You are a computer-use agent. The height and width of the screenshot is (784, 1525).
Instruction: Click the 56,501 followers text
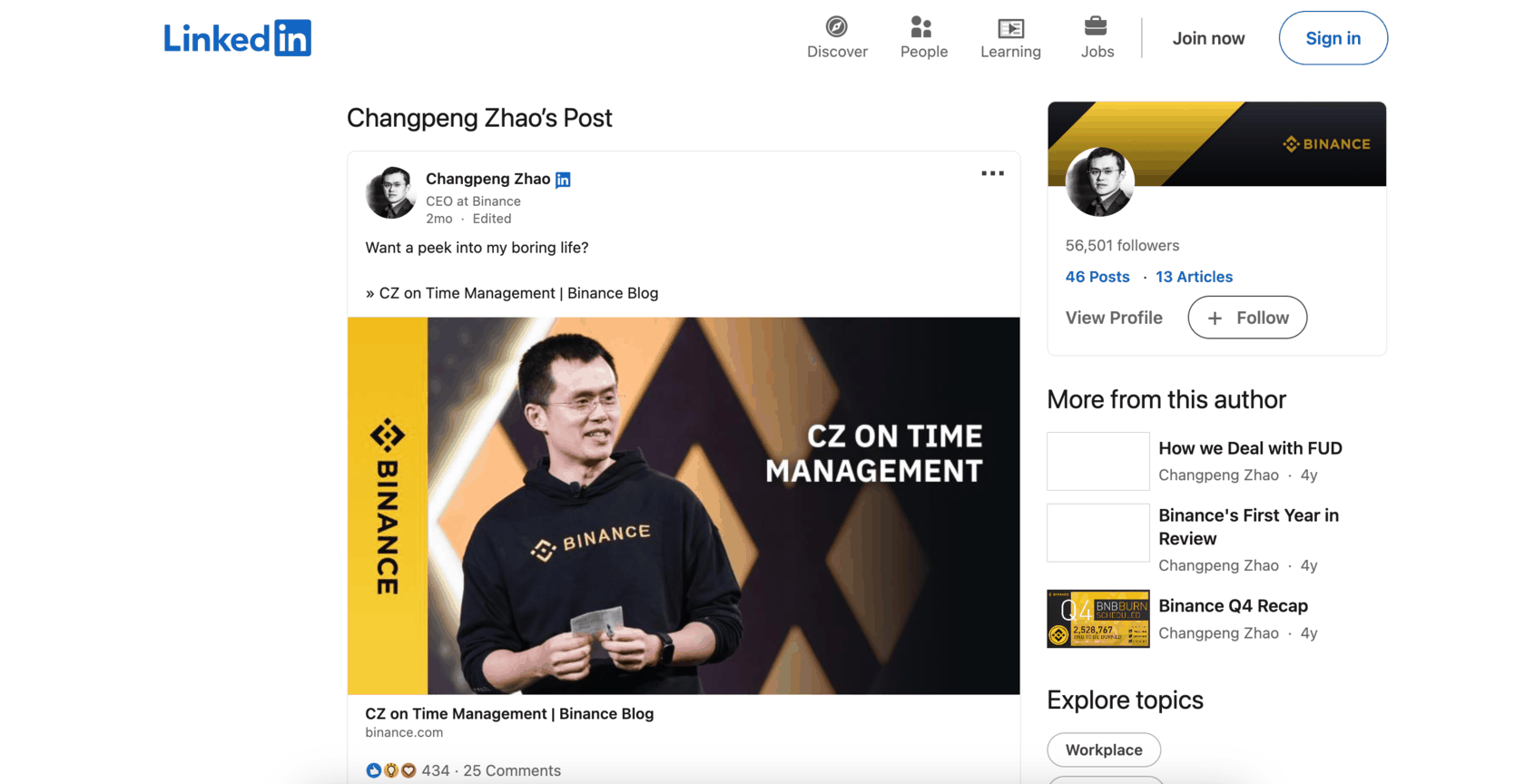pos(1122,246)
